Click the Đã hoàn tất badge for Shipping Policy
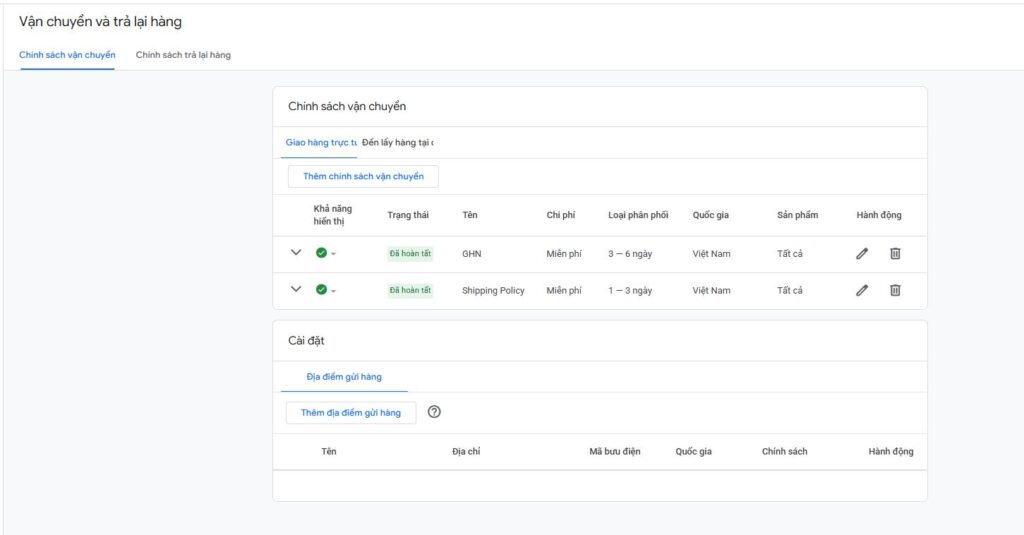1024x535 pixels. [410, 290]
